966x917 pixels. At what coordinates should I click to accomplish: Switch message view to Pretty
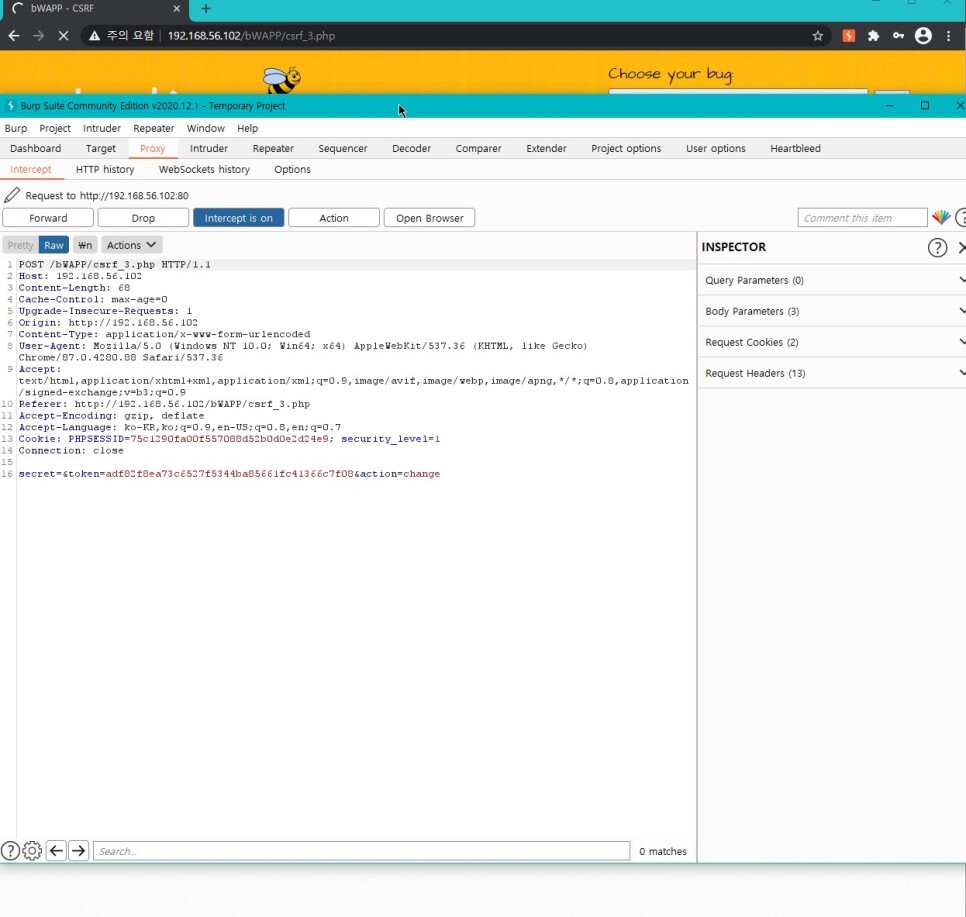tap(20, 245)
